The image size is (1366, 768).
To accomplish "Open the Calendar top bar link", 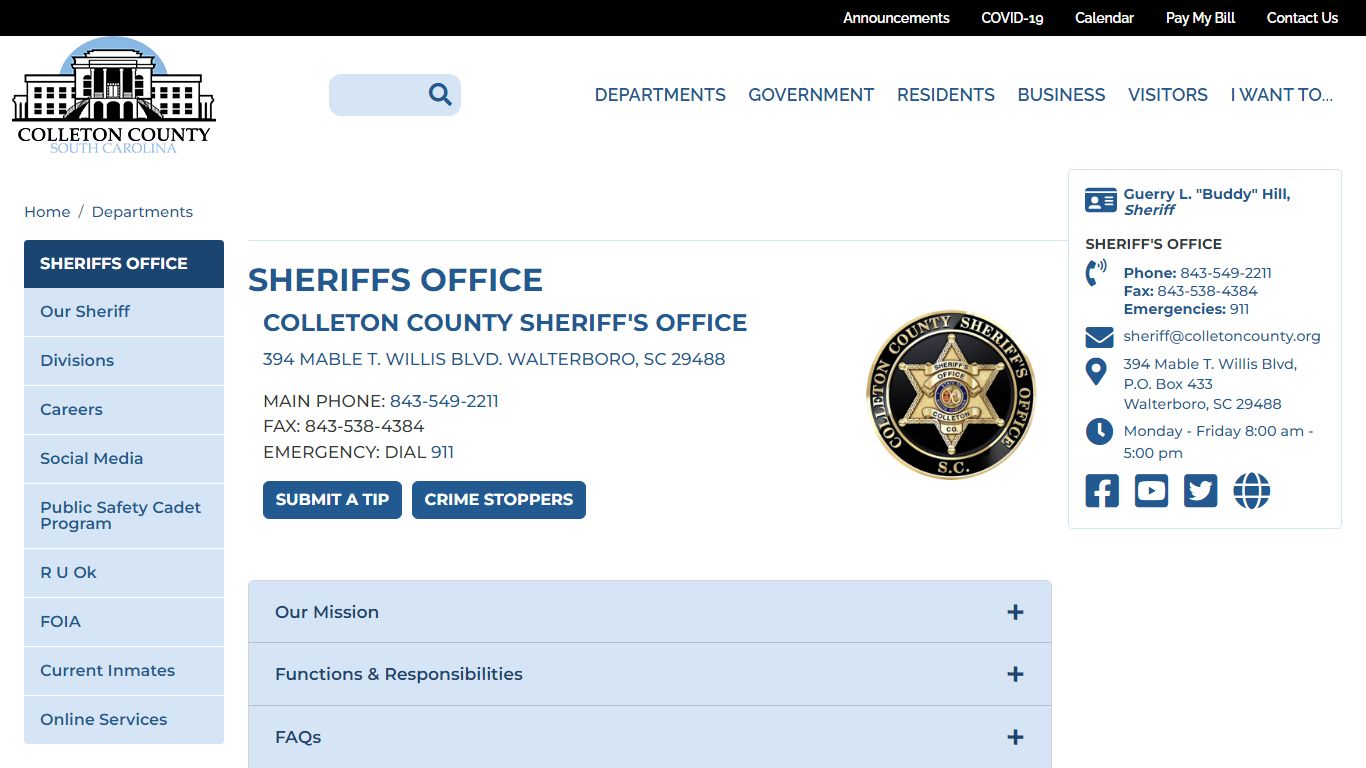I will (x=1104, y=18).
